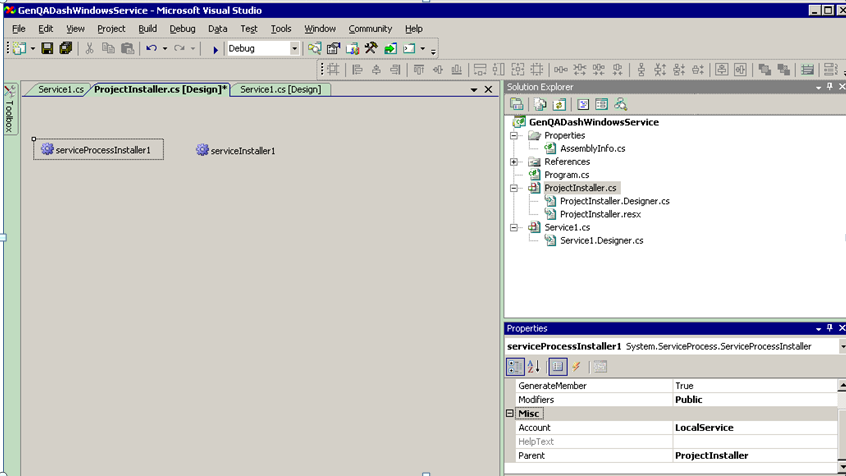Save the current file with floppy icon

coord(47,49)
